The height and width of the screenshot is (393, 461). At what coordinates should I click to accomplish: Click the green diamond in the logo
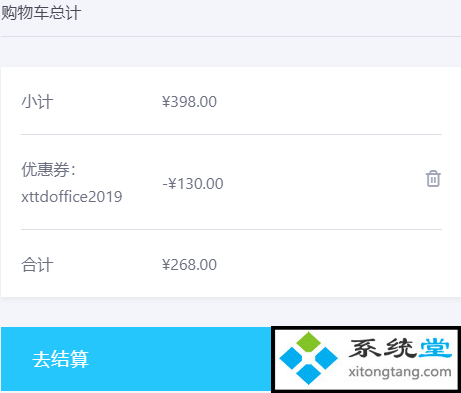point(309,342)
